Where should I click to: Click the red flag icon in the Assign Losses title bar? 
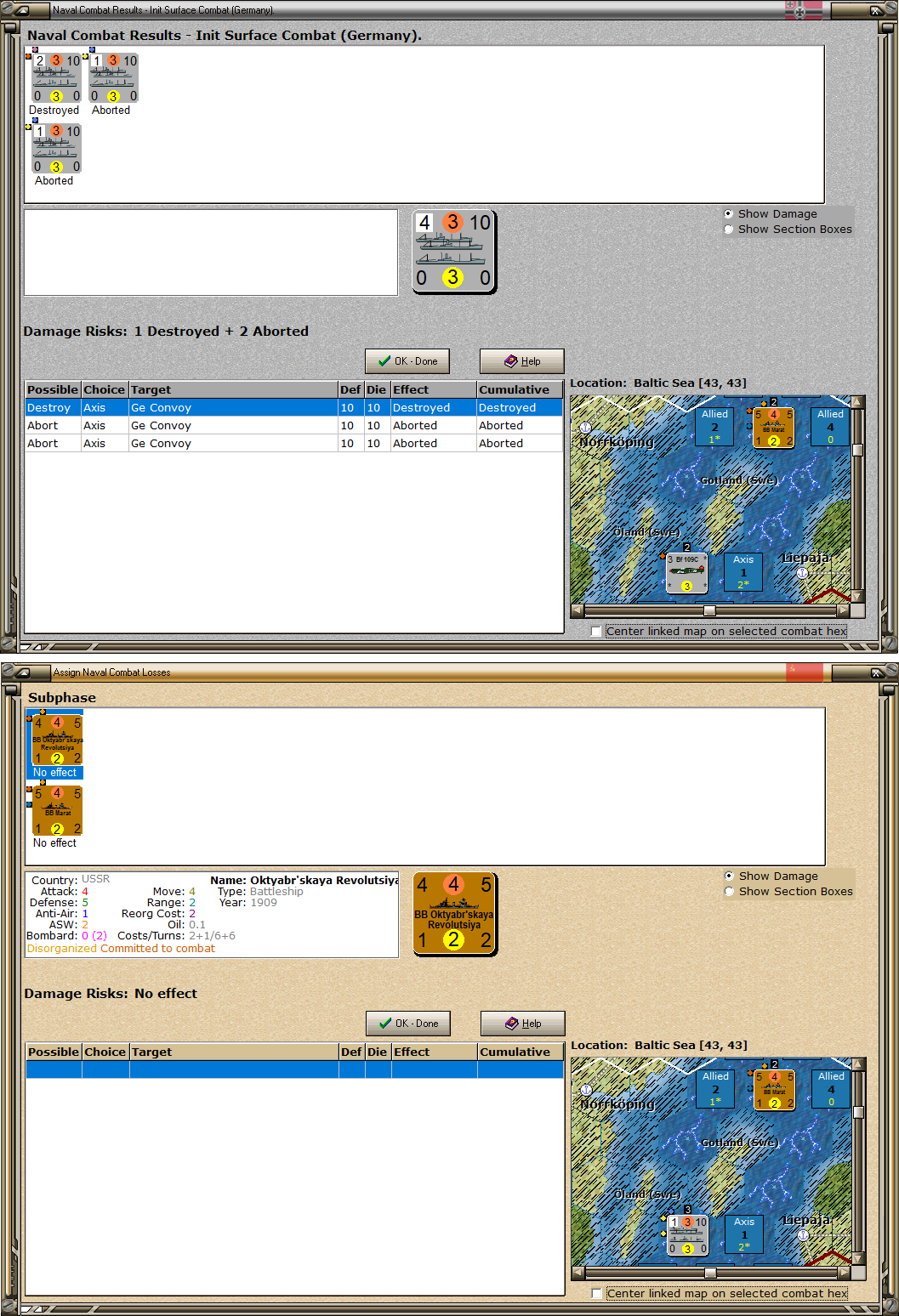coord(805,672)
